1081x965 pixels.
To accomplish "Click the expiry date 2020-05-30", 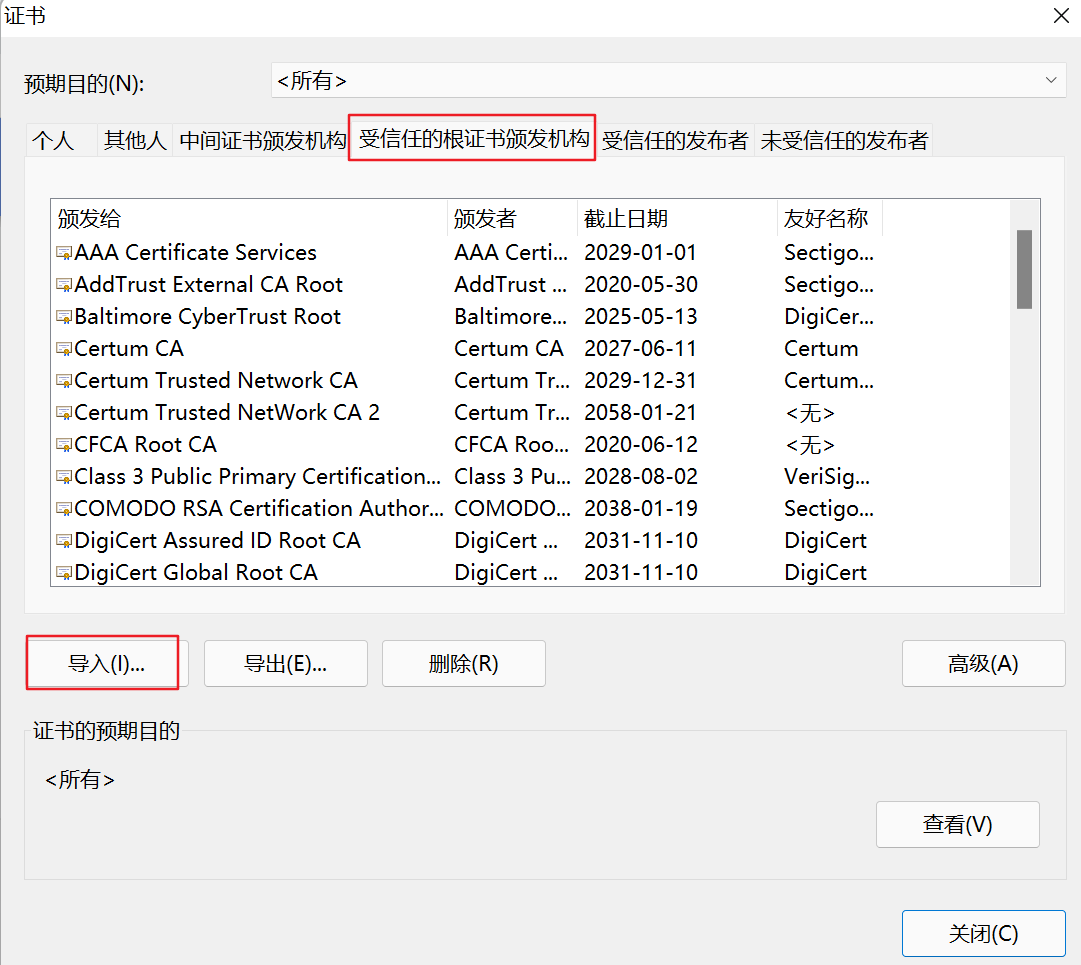I will [640, 285].
